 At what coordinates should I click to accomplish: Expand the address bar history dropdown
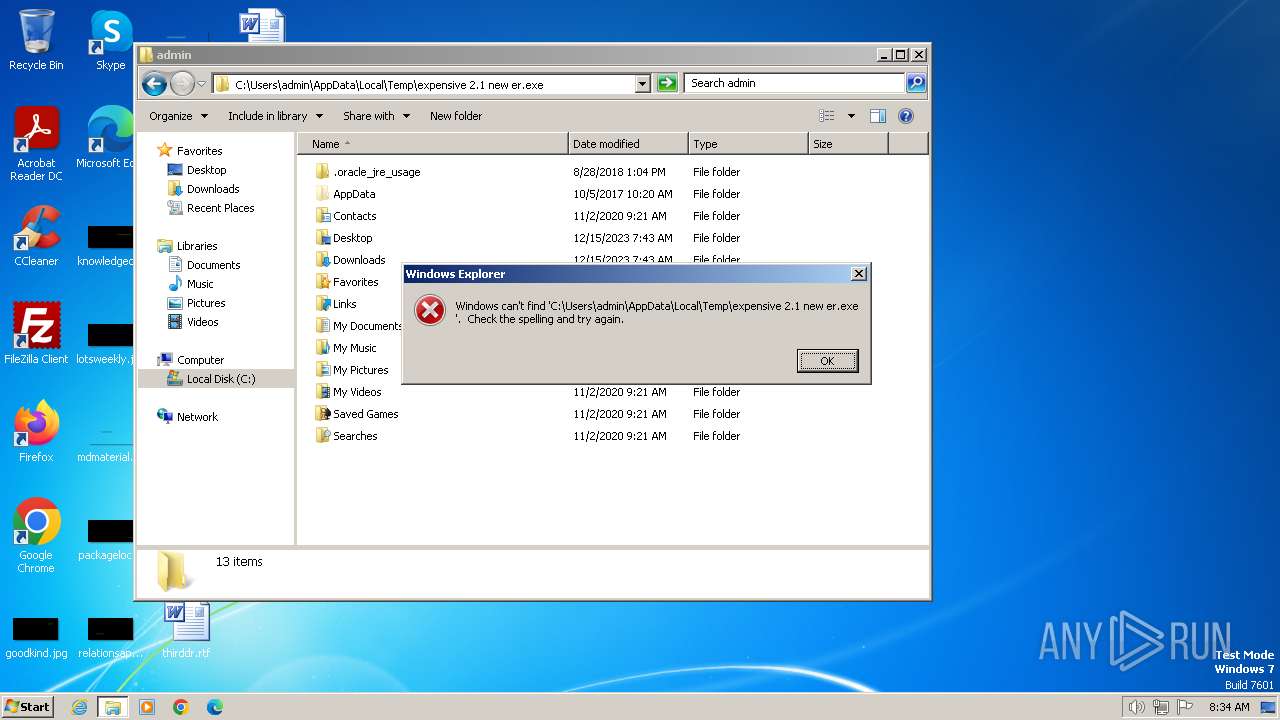pyautogui.click(x=642, y=84)
